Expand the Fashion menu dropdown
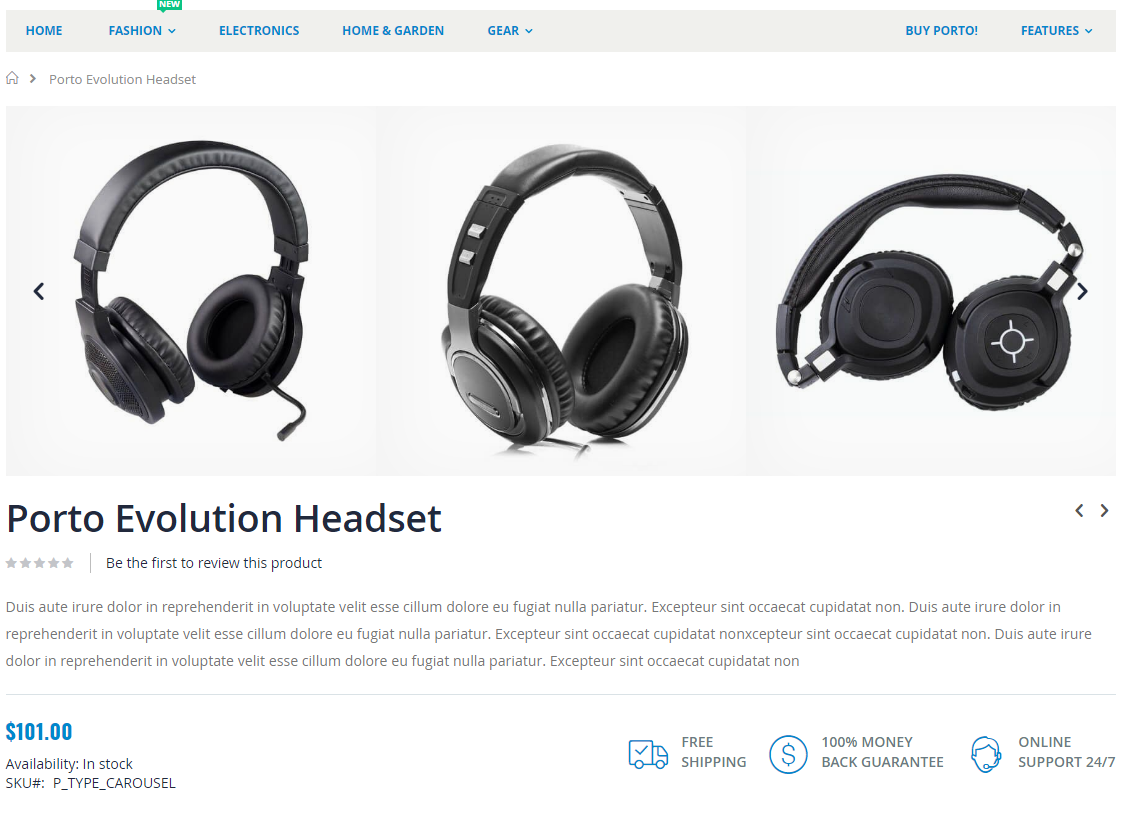The image size is (1125, 821). [x=142, y=31]
